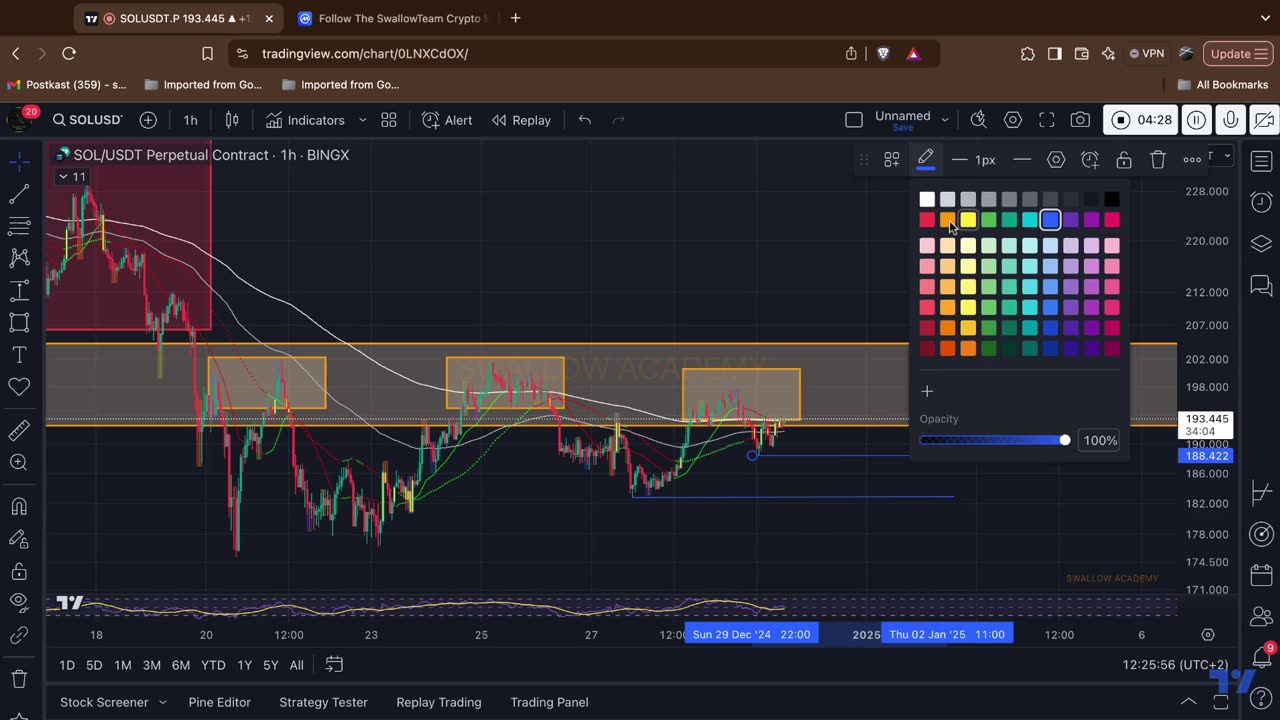This screenshot has width=1280, height=720.
Task: Hide all drawings with eye icon
Action: (x=19, y=603)
